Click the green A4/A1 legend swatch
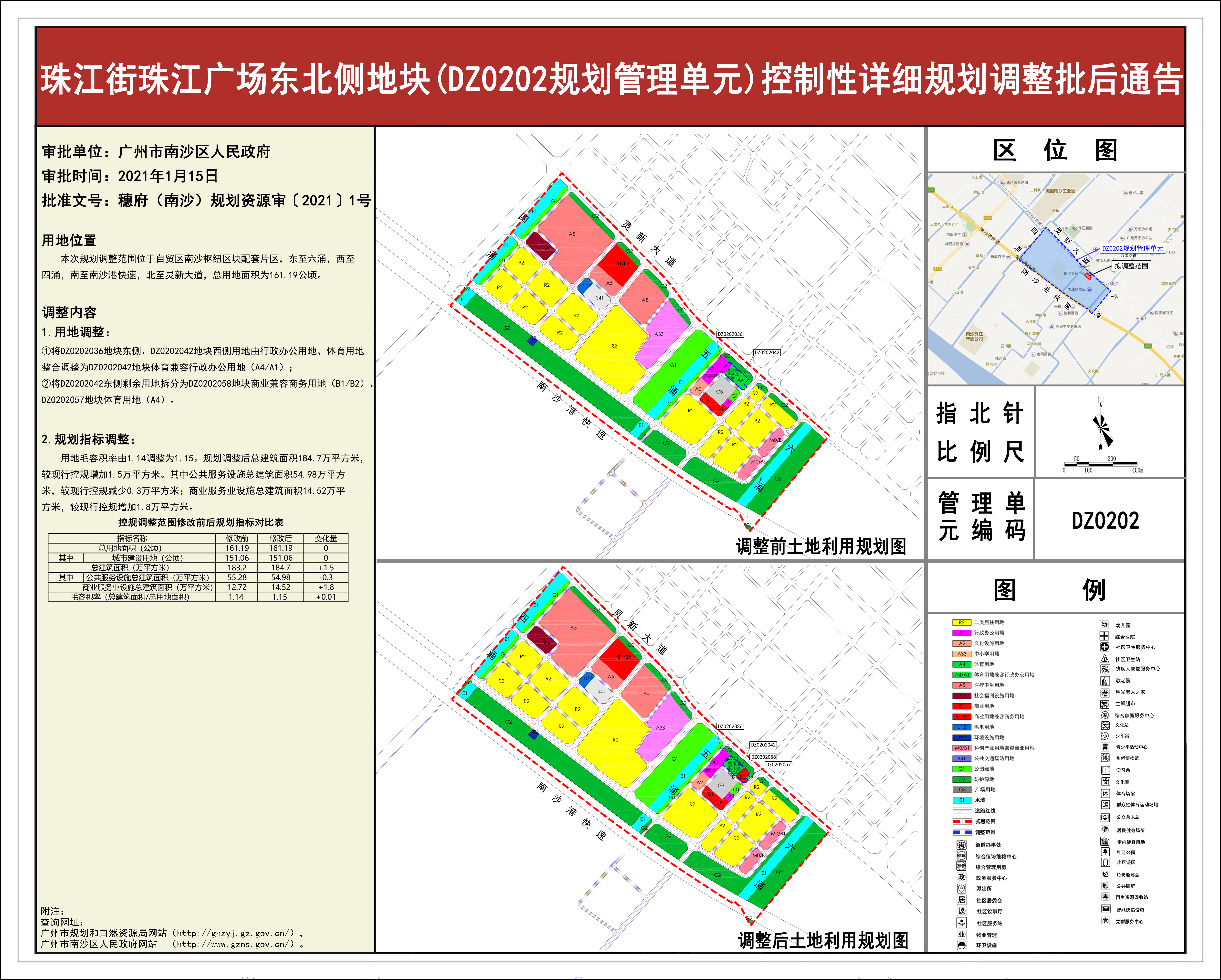 962,675
